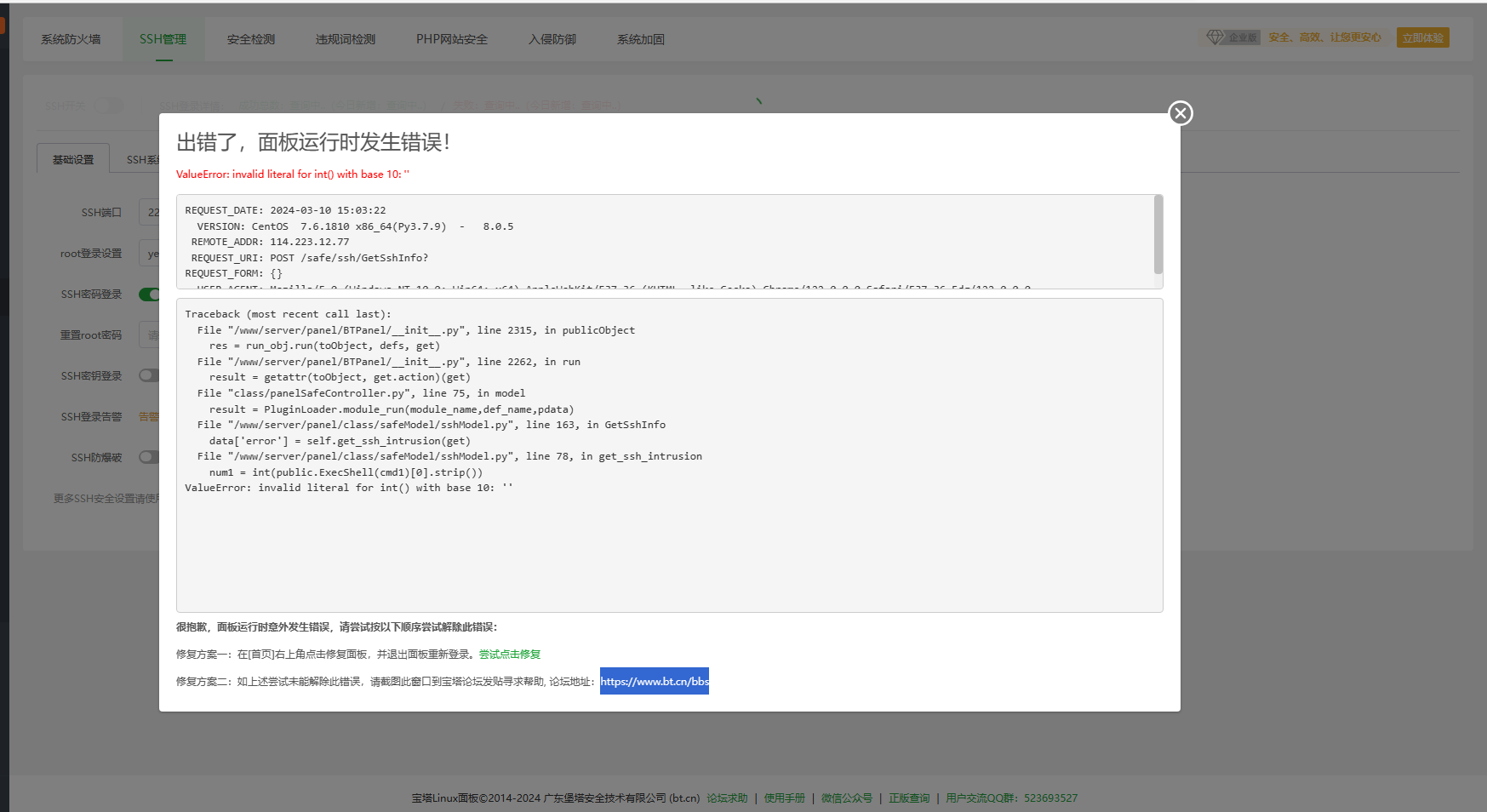
Task: Click the 尝试点击修复 repair link
Action: click(x=510, y=655)
